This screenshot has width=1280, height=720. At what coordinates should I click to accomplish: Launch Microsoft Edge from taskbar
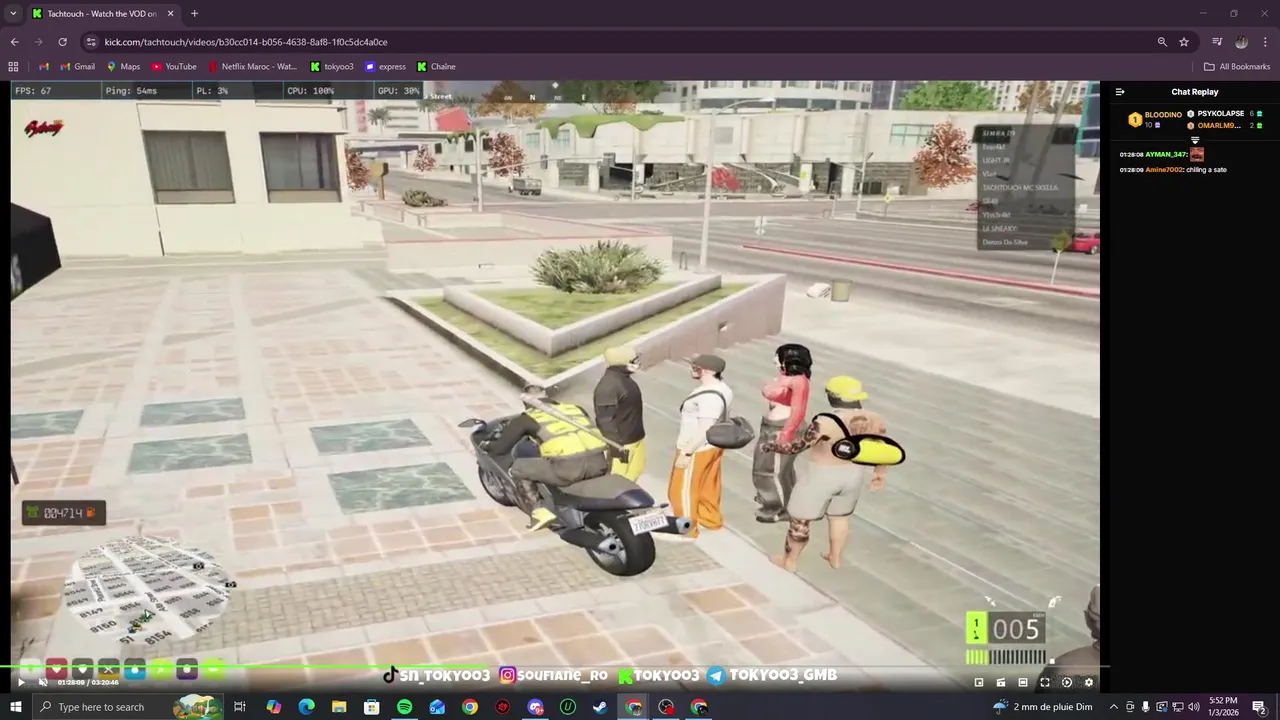pyautogui.click(x=306, y=707)
